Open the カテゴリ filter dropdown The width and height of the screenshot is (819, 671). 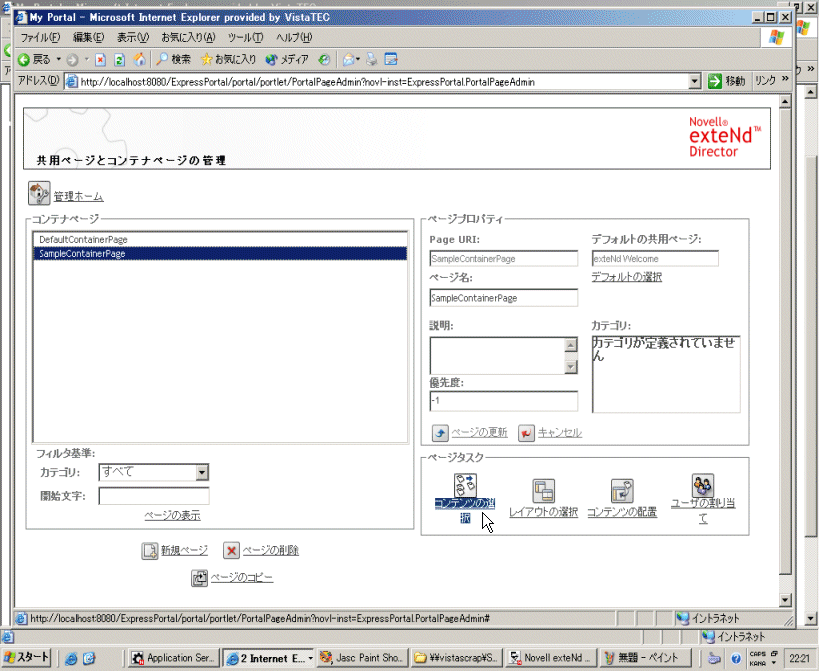(x=154, y=472)
